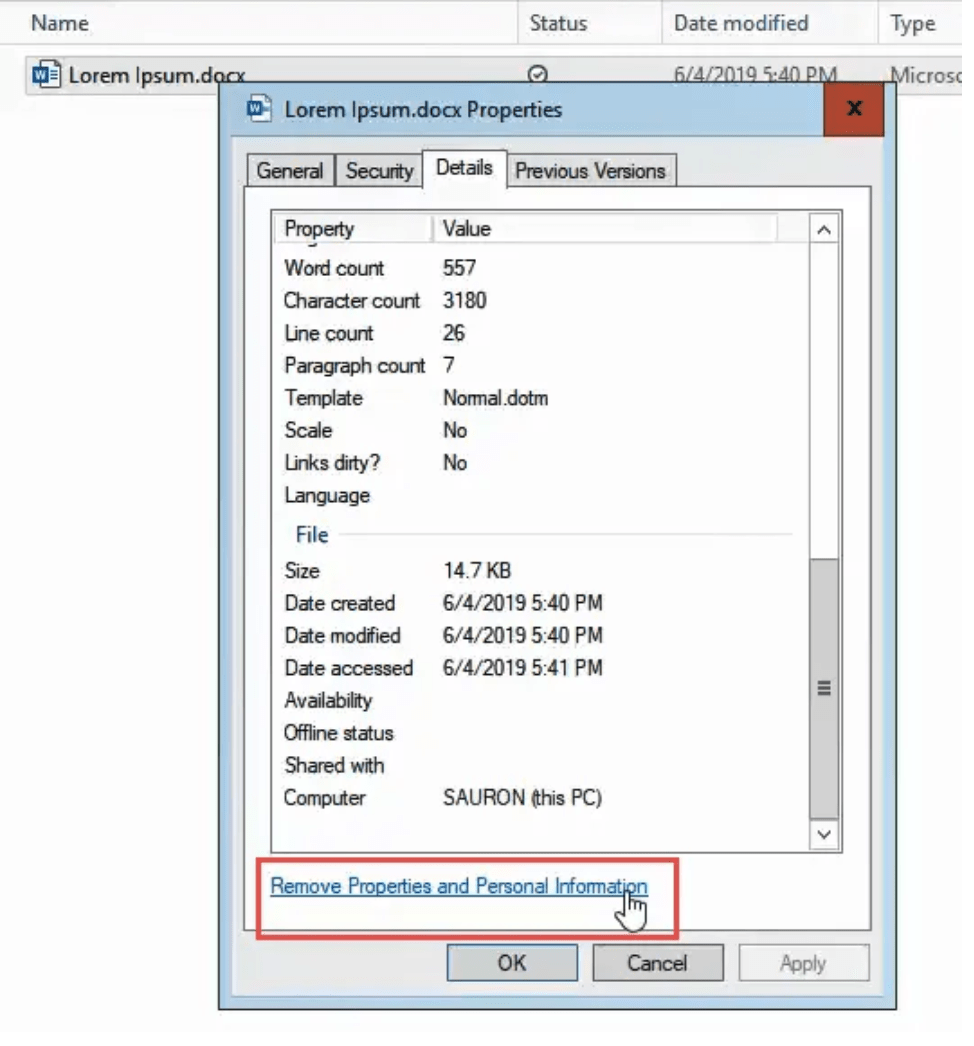
Task: Select the Lorem Ipsum.docx file name in Explorer
Action: pyautogui.click(x=157, y=75)
